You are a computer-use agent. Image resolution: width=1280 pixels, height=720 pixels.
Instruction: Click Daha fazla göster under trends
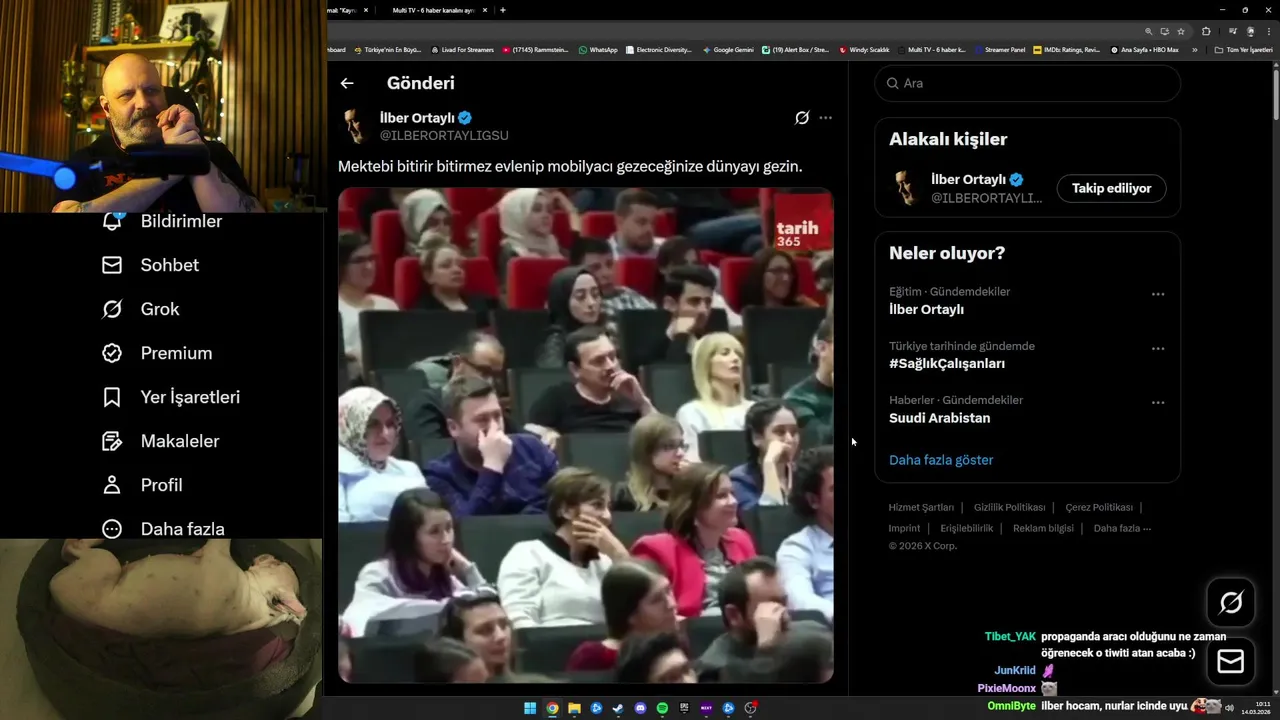coord(941,460)
